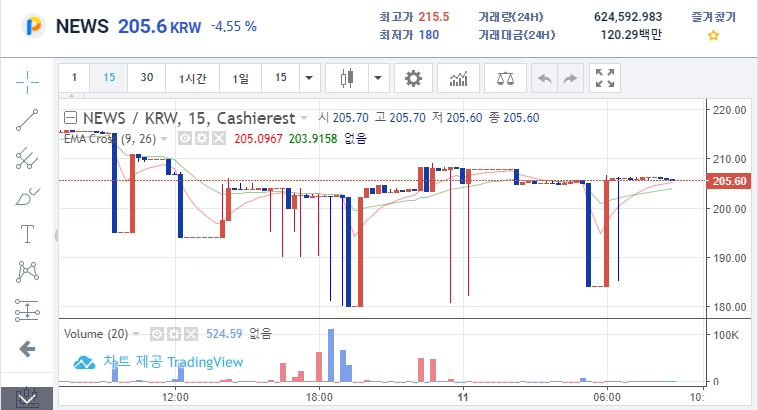The height and width of the screenshot is (410, 758).
Task: Click the 120.29백만 trade amount
Action: click(x=631, y=35)
